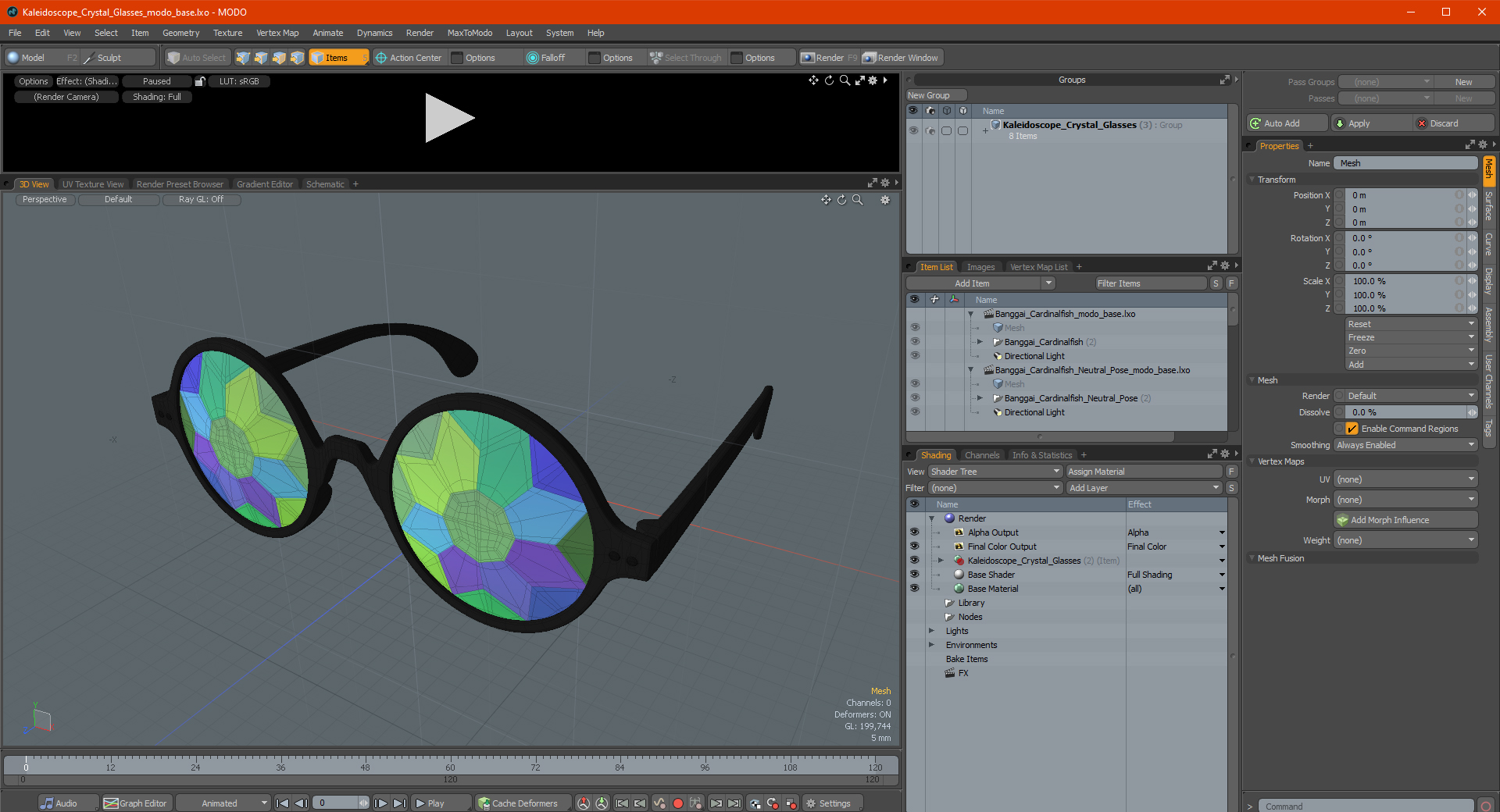Screen dimensions: 1500x812
Task: Step to next frame
Action: point(380,803)
